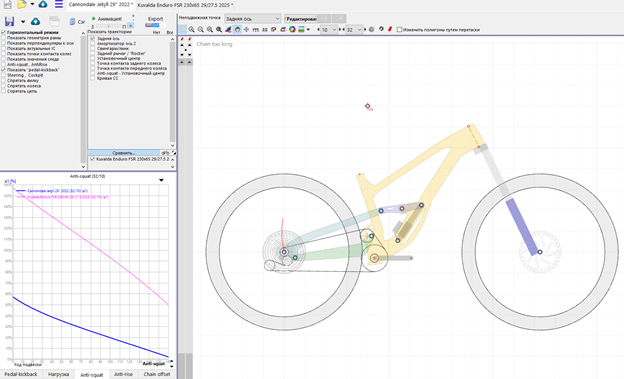
Task: Select the hand pan tool
Action: pos(237,29)
